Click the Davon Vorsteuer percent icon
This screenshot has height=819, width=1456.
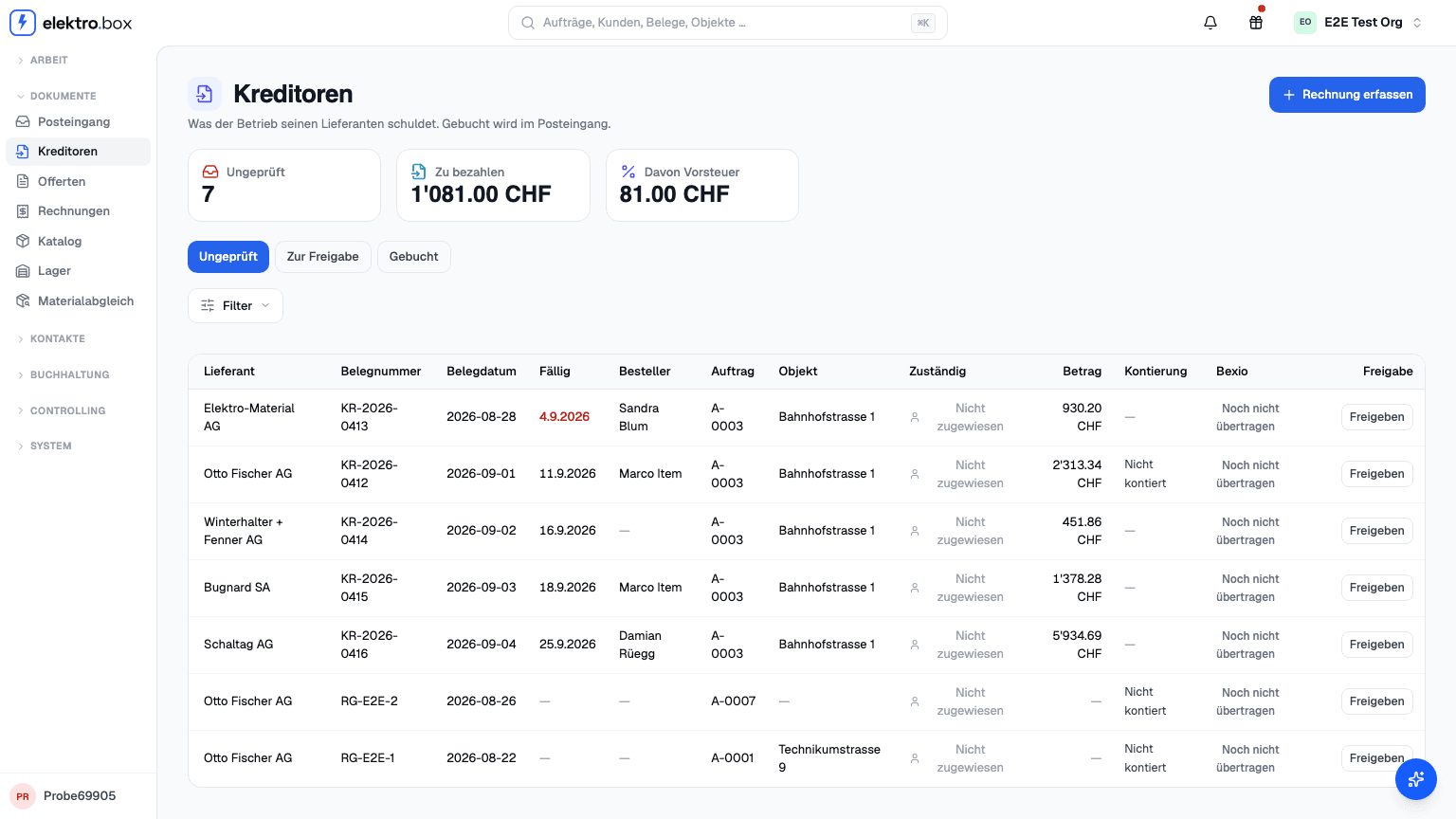pos(628,172)
